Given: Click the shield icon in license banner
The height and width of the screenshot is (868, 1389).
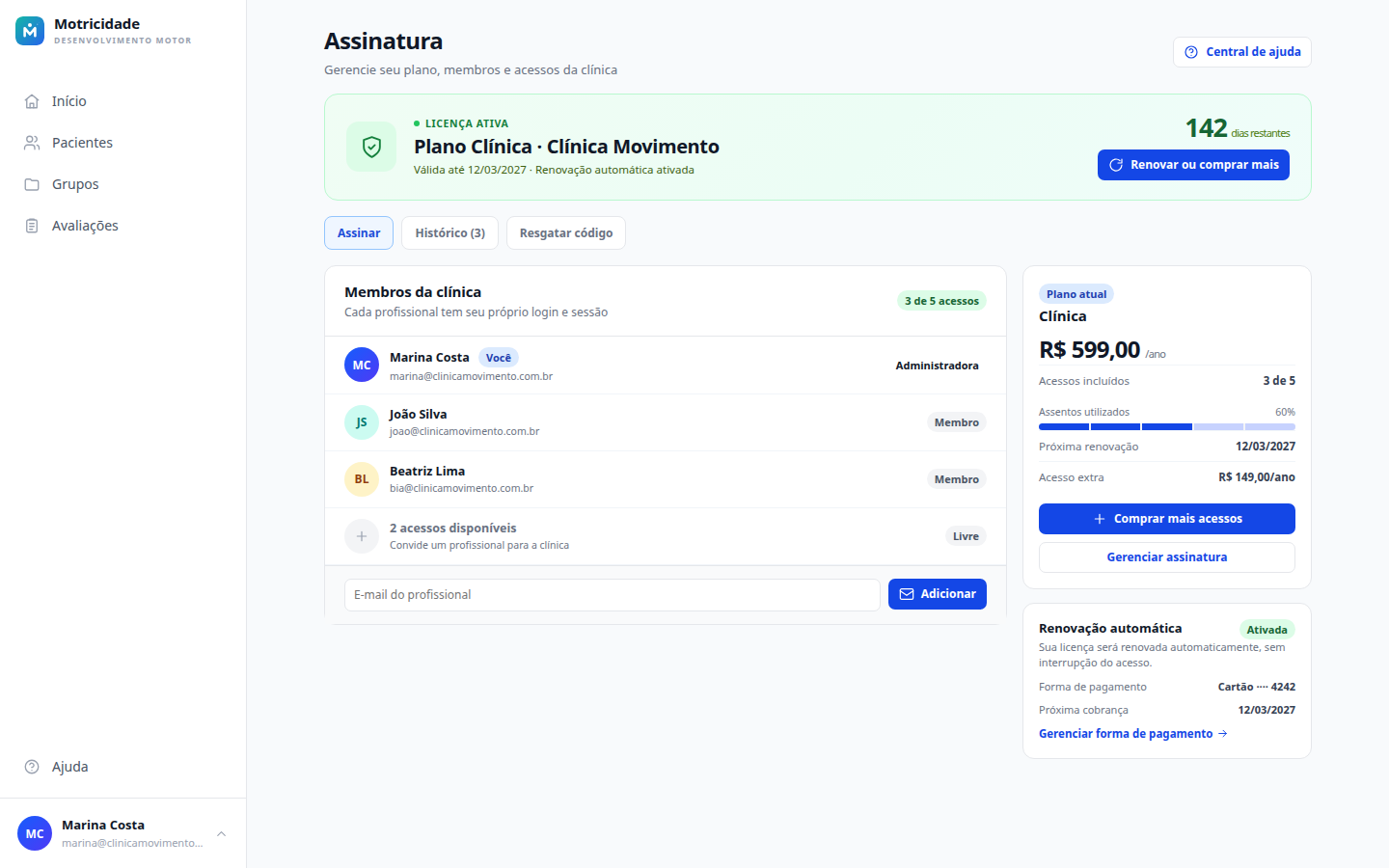Looking at the screenshot, I should (x=371, y=147).
